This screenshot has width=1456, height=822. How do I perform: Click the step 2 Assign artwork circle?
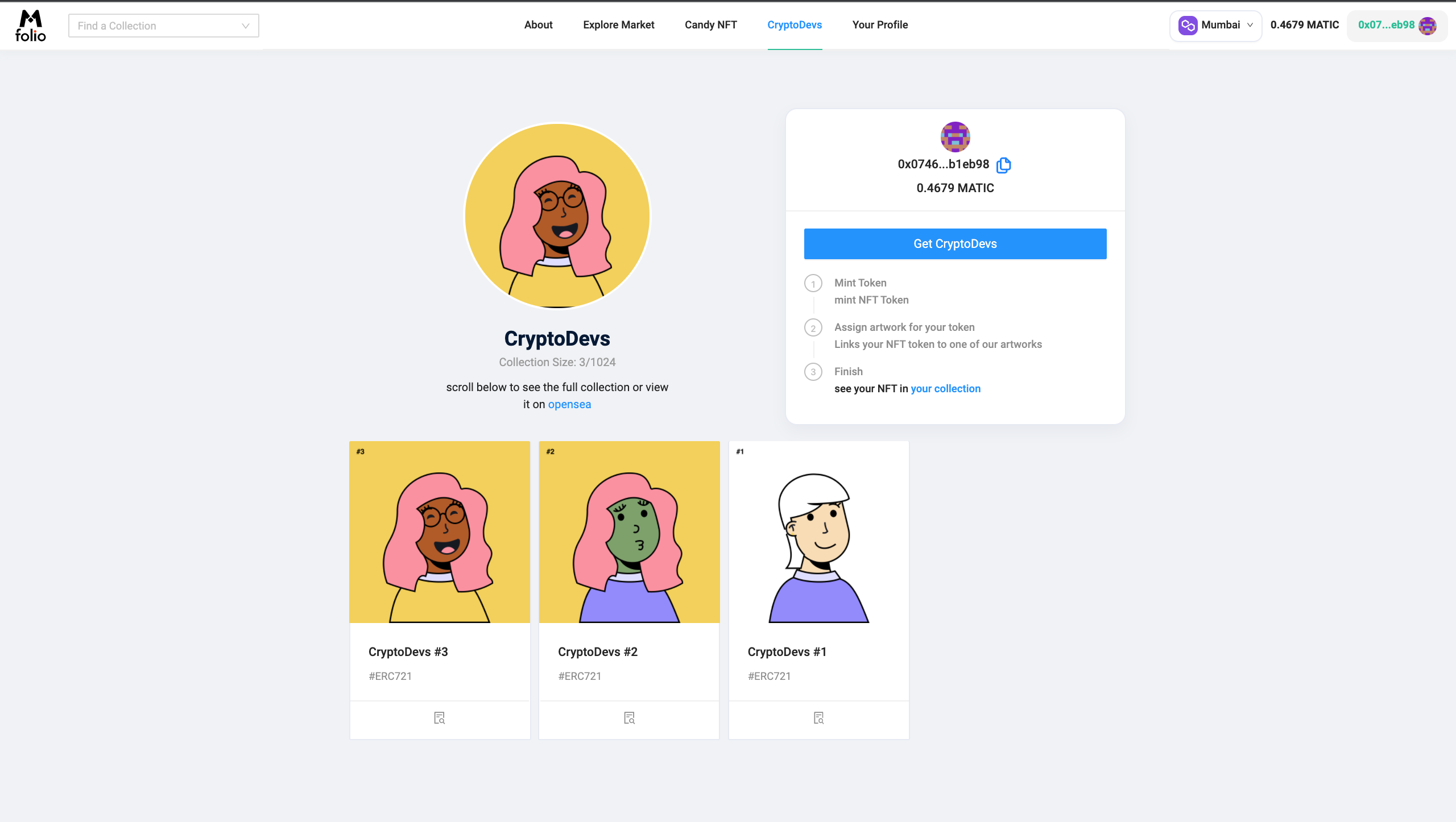click(813, 327)
